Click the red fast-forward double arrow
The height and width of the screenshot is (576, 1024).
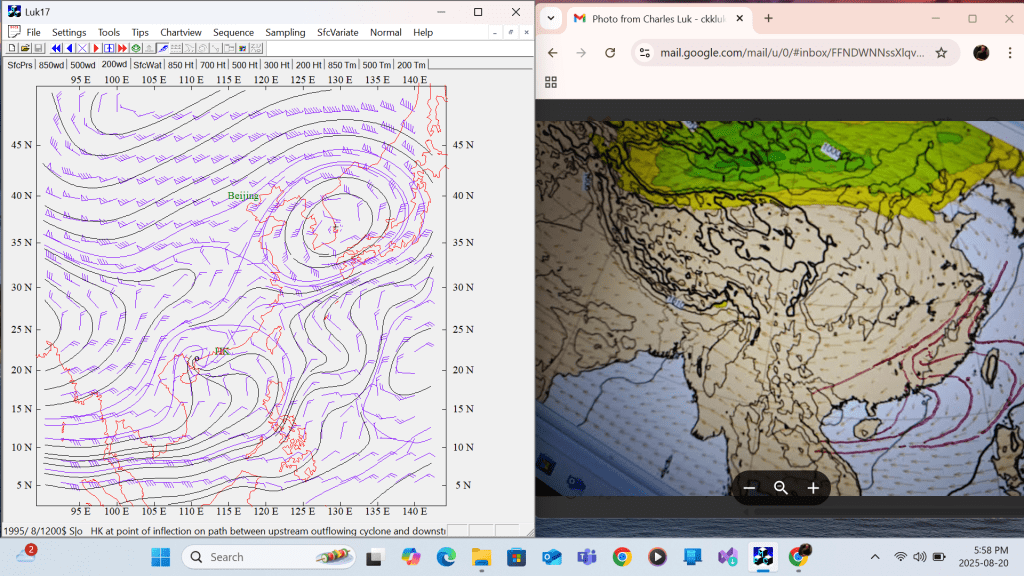(122, 48)
